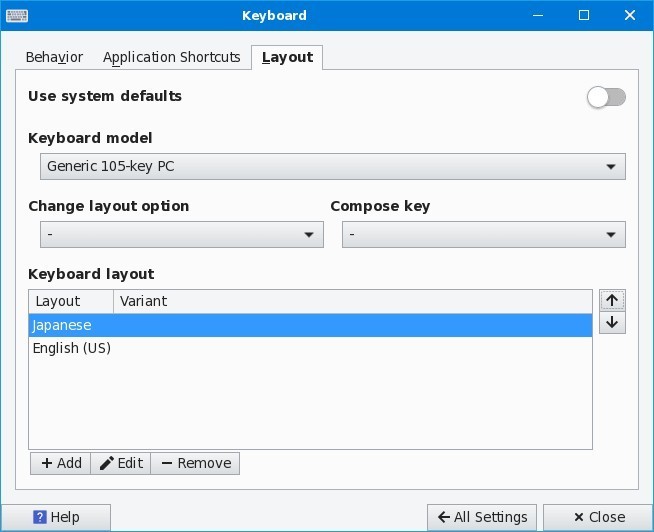Click the Variant column header
Viewport: 654px width, 532px height.
[350, 301]
